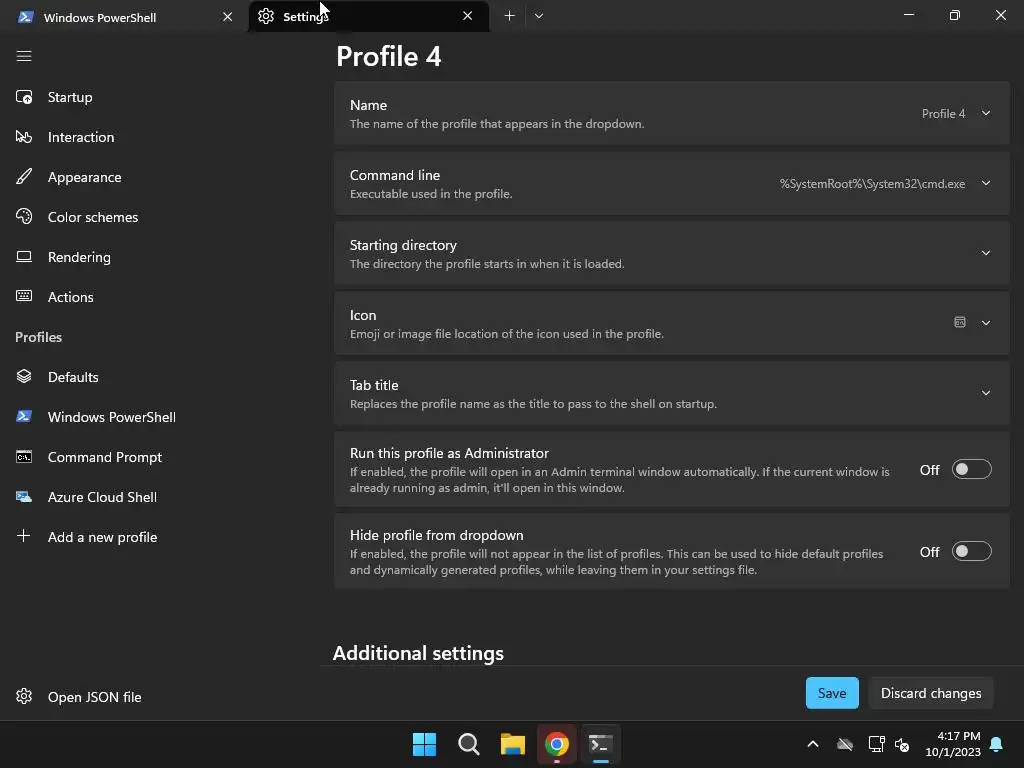Toggle Hide profile from dropdown
1024x768 pixels.
[972, 551]
